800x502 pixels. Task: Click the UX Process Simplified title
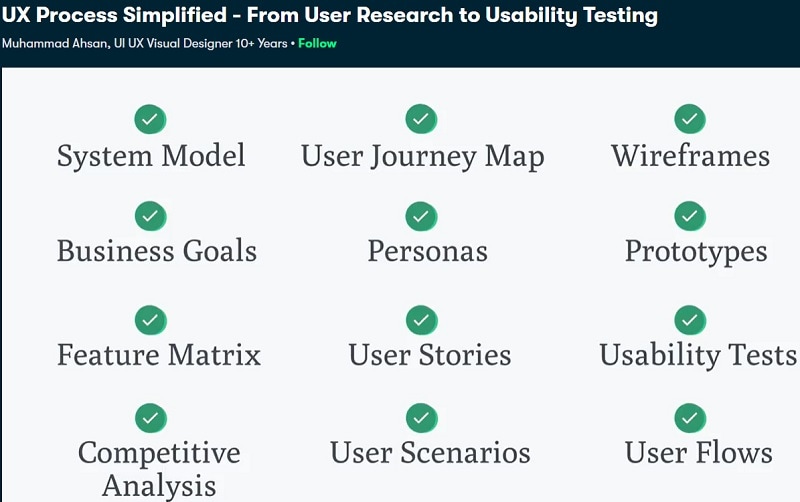pyautogui.click(x=329, y=16)
